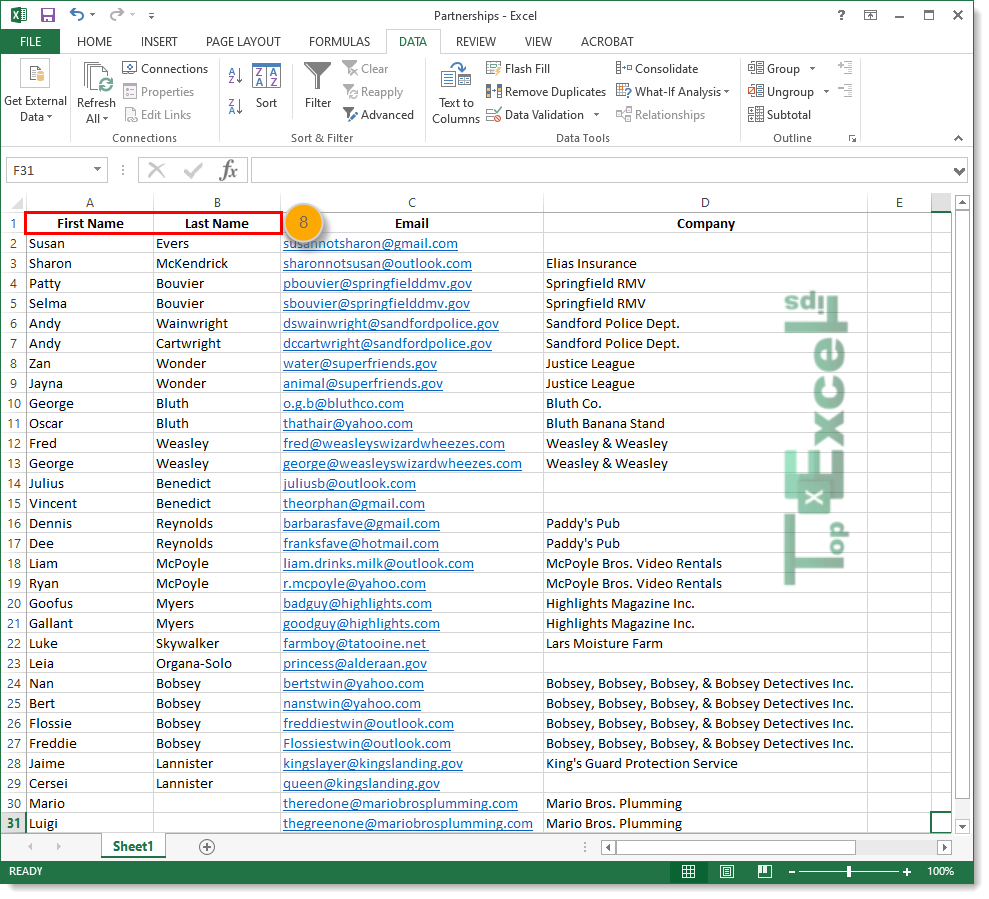The height and width of the screenshot is (899, 989).
Task: Expand the Ungroup dropdown arrow
Action: pos(826,92)
